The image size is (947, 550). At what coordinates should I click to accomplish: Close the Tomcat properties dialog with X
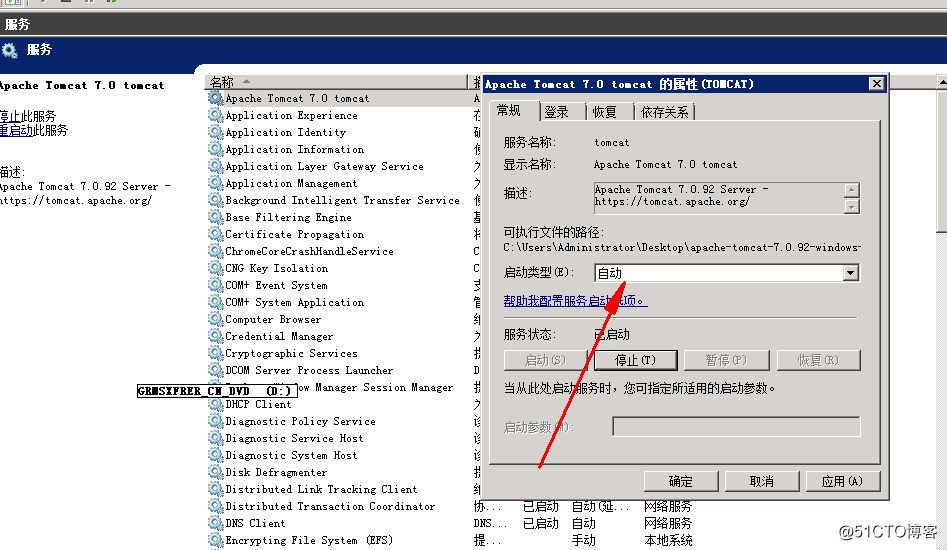(x=877, y=83)
